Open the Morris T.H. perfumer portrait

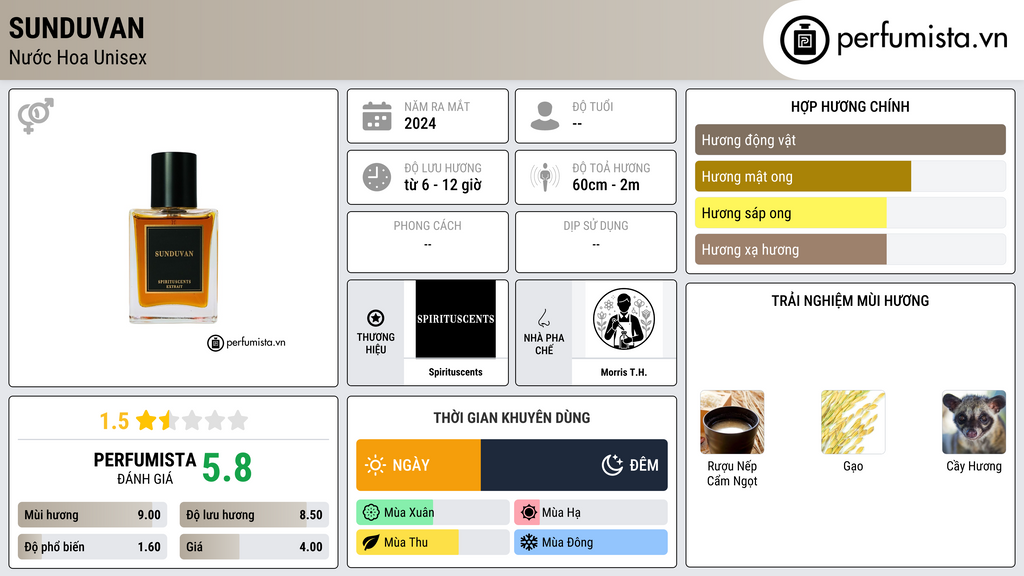(624, 319)
